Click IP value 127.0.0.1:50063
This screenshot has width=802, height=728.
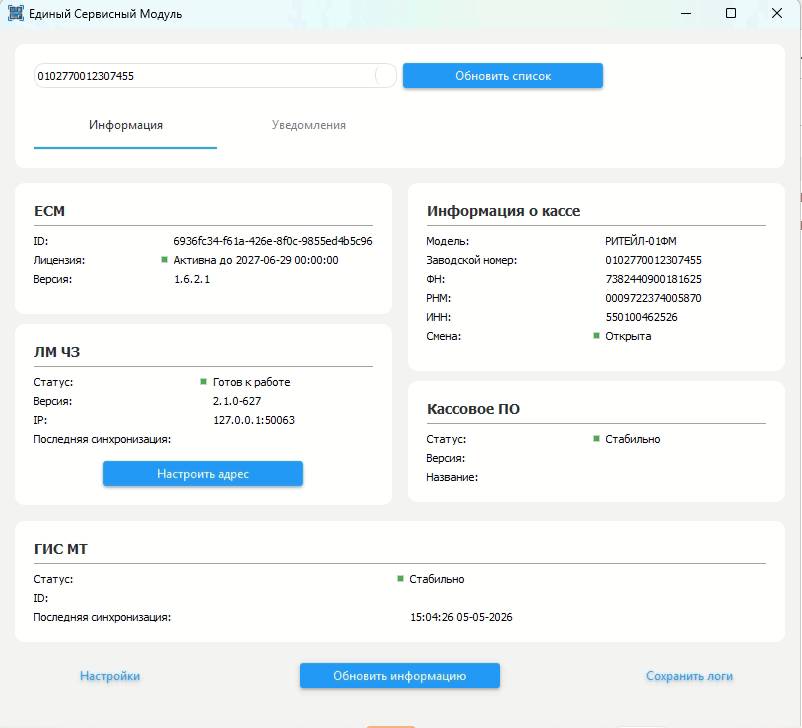click(254, 420)
